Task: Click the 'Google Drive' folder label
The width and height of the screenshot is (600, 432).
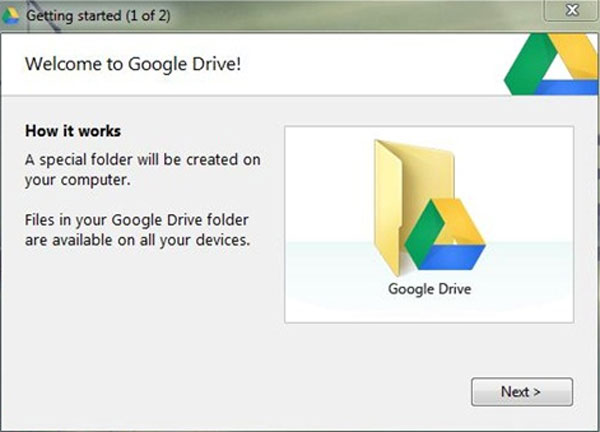Action: (x=429, y=289)
